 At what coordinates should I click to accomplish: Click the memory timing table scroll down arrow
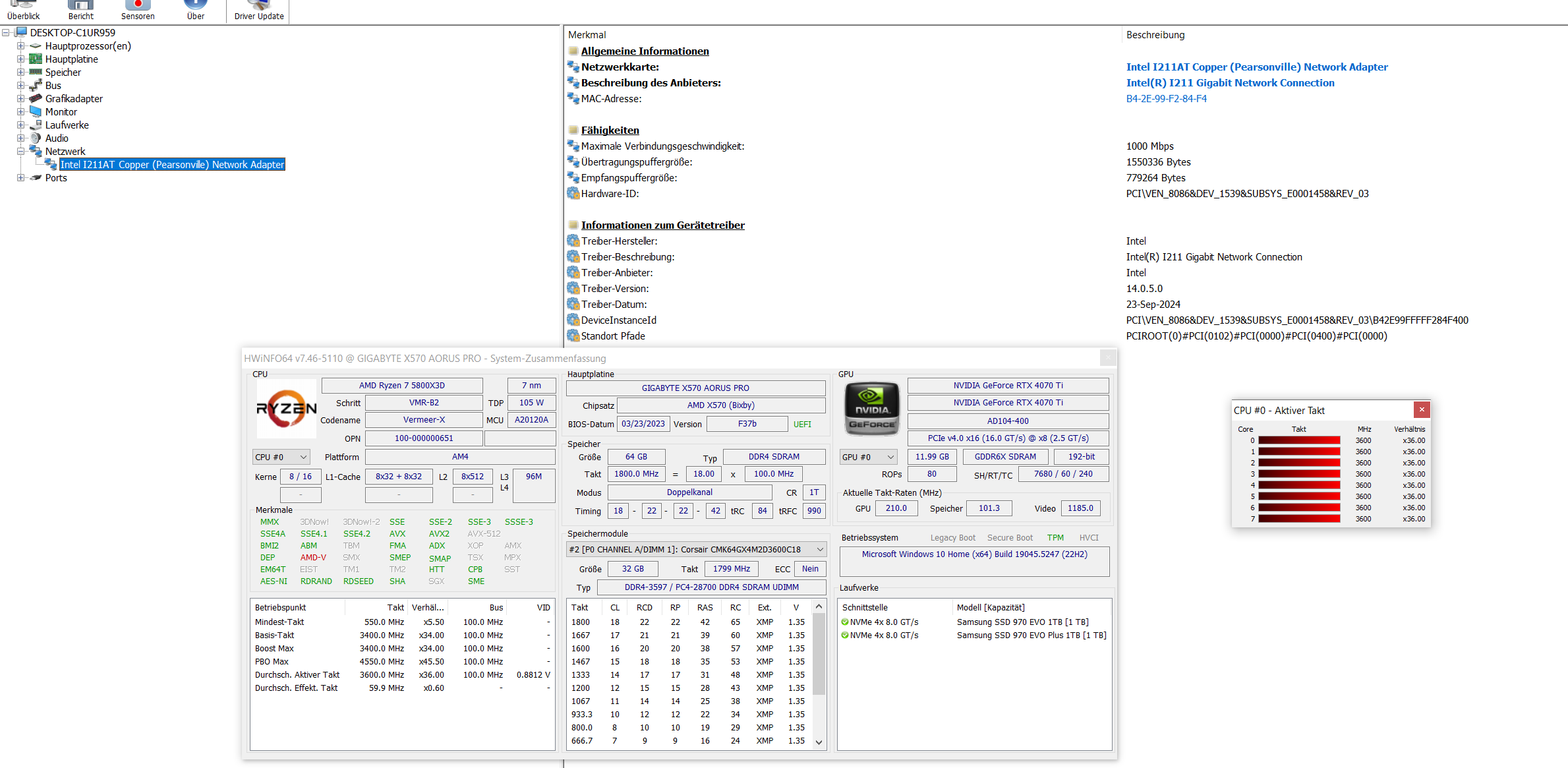pyautogui.click(x=819, y=742)
